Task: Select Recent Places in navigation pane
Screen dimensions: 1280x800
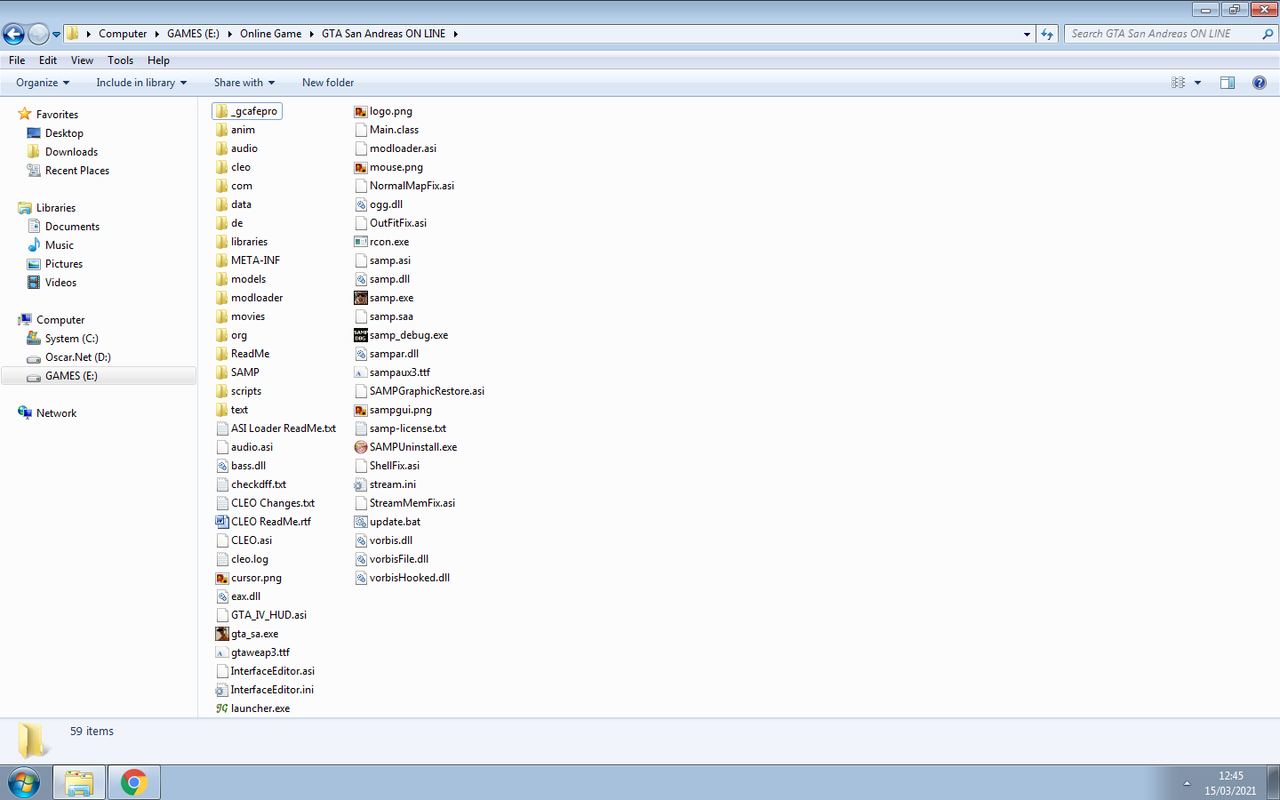Action: click(x=77, y=171)
